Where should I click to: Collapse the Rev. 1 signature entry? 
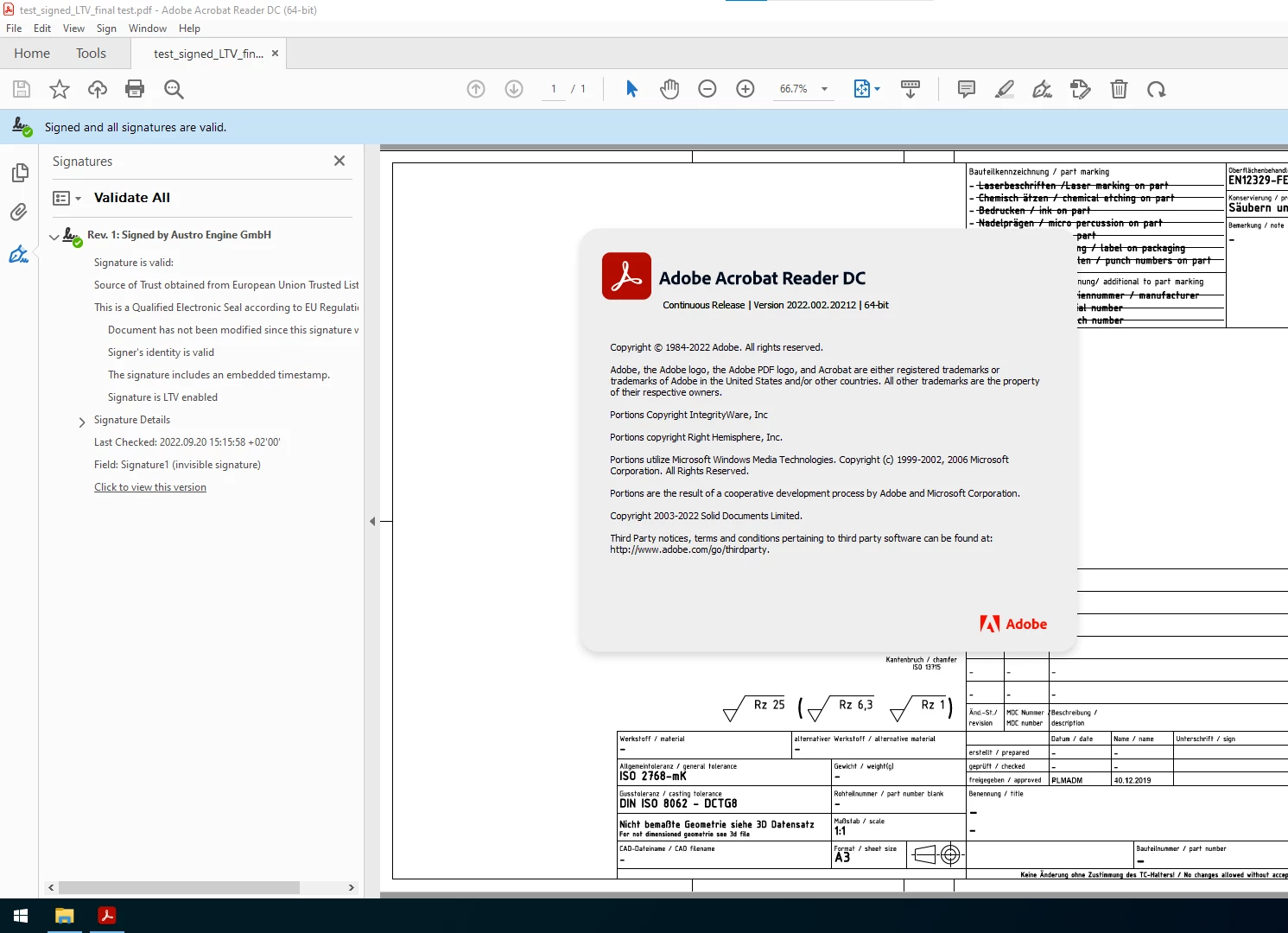[x=54, y=237]
